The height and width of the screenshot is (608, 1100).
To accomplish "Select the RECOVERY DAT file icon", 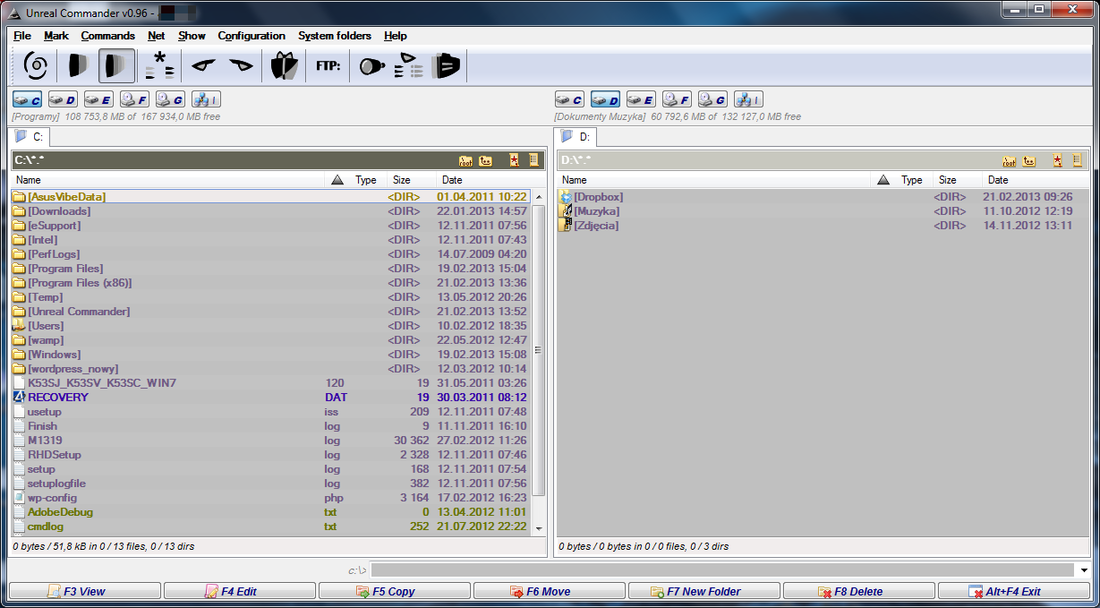I will pos(19,397).
